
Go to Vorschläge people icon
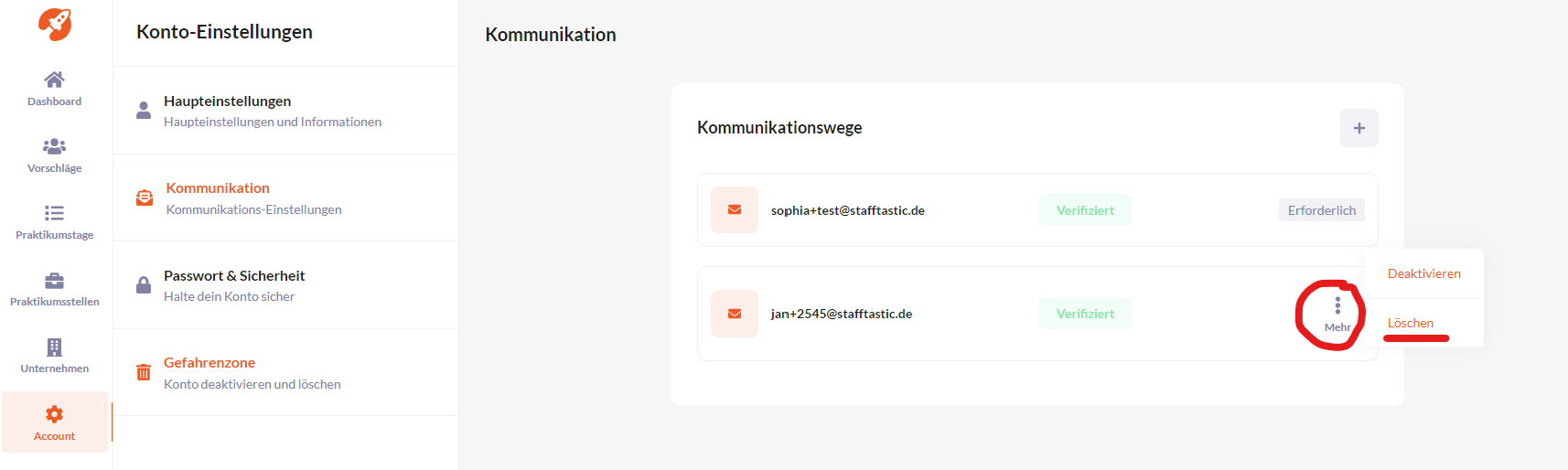54,146
